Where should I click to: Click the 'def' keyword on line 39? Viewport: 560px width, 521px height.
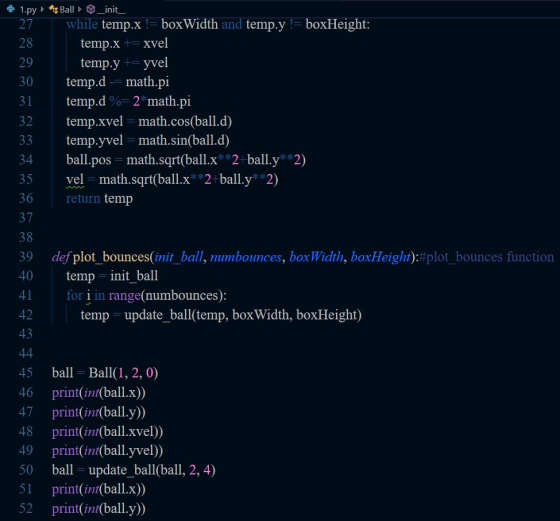coord(61,257)
